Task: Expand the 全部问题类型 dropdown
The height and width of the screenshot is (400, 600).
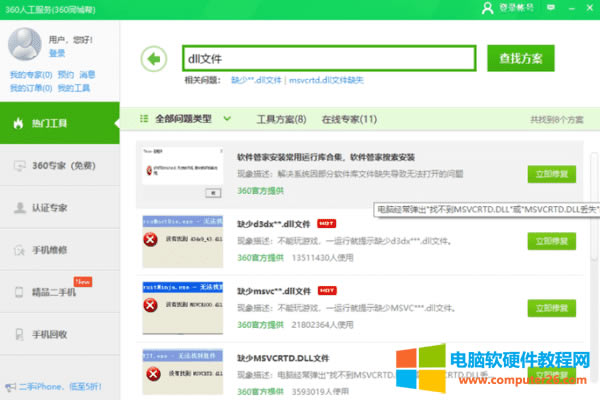Action: pos(227,119)
